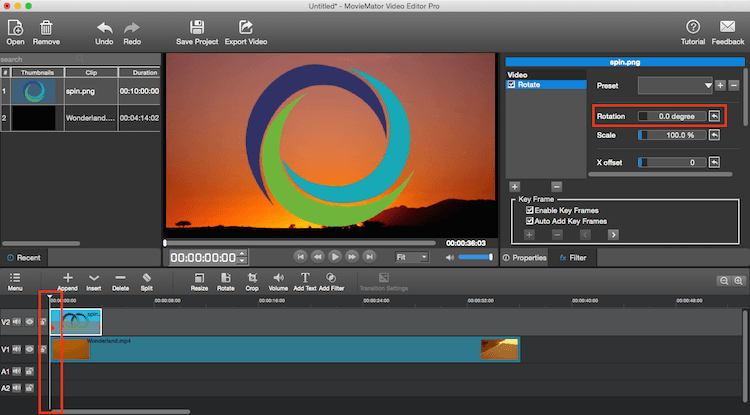Viewport: 750px width, 415px height.
Task: Uncheck Enable Key Frames
Action: coord(529,210)
